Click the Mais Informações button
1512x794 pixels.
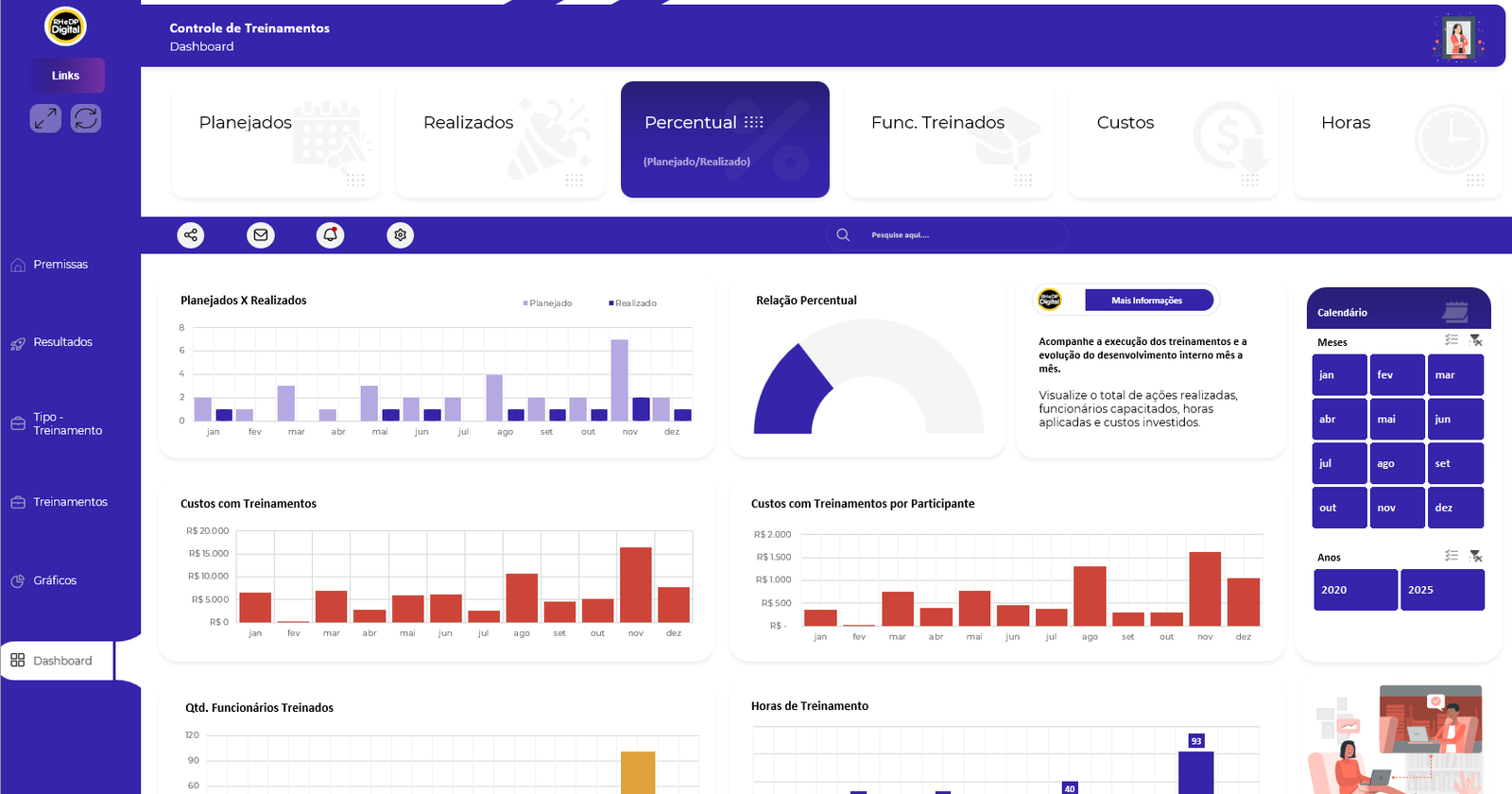point(1148,301)
